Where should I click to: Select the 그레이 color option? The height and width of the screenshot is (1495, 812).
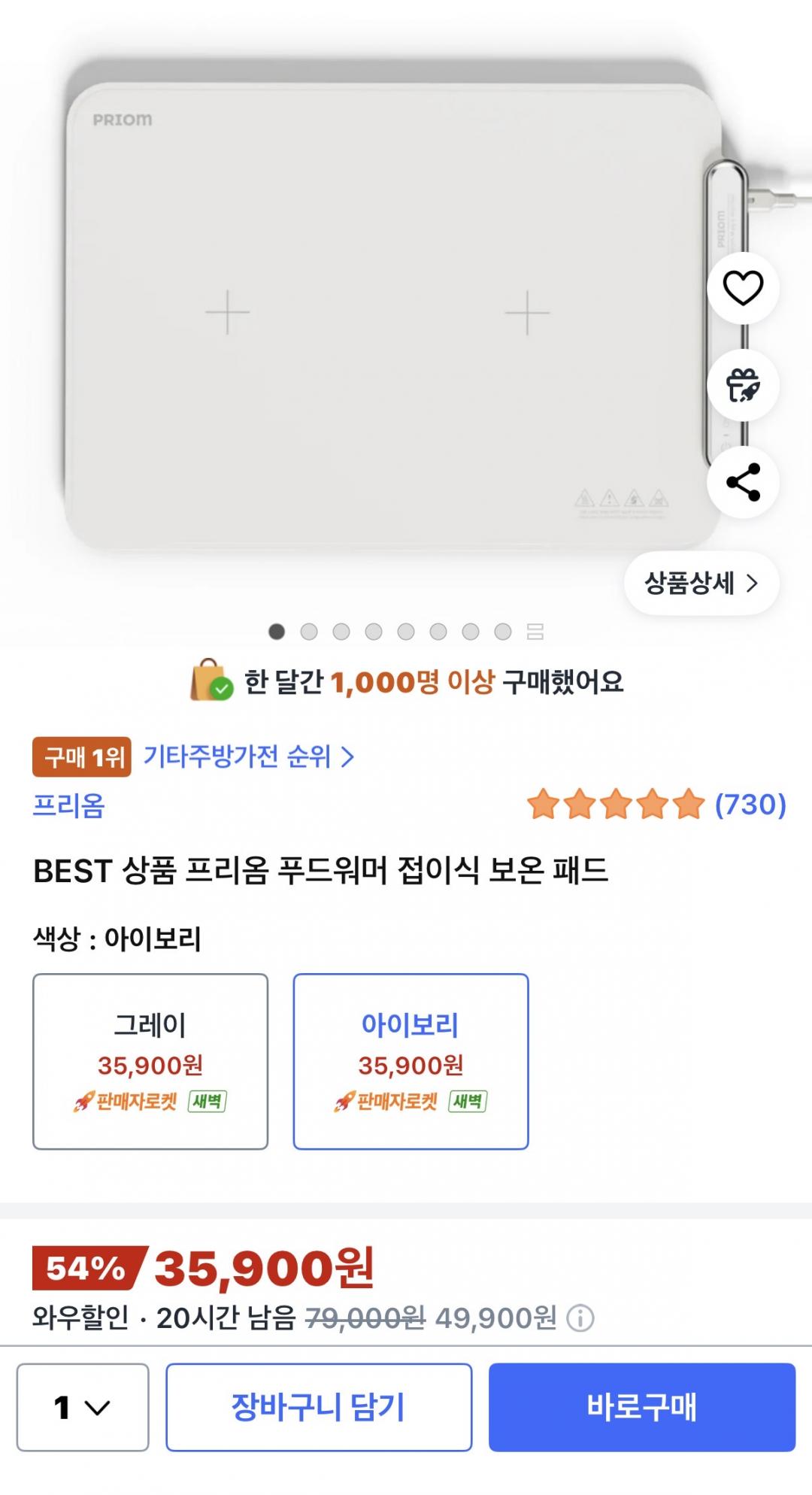pyautogui.click(x=150, y=1061)
